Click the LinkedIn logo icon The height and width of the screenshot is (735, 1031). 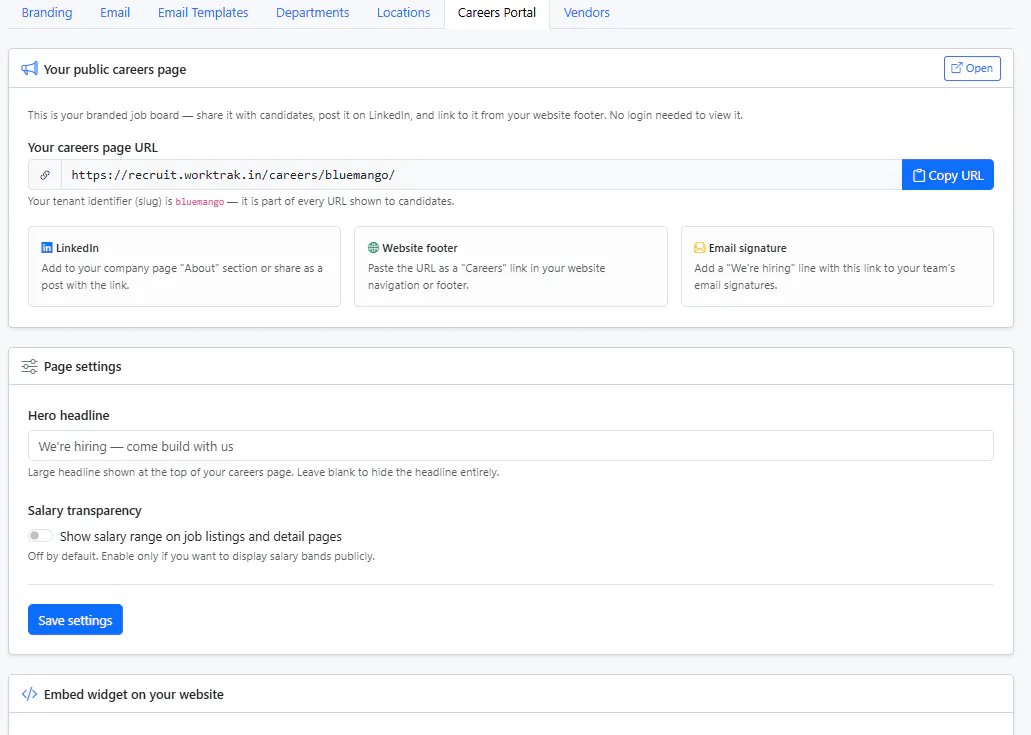click(47, 248)
